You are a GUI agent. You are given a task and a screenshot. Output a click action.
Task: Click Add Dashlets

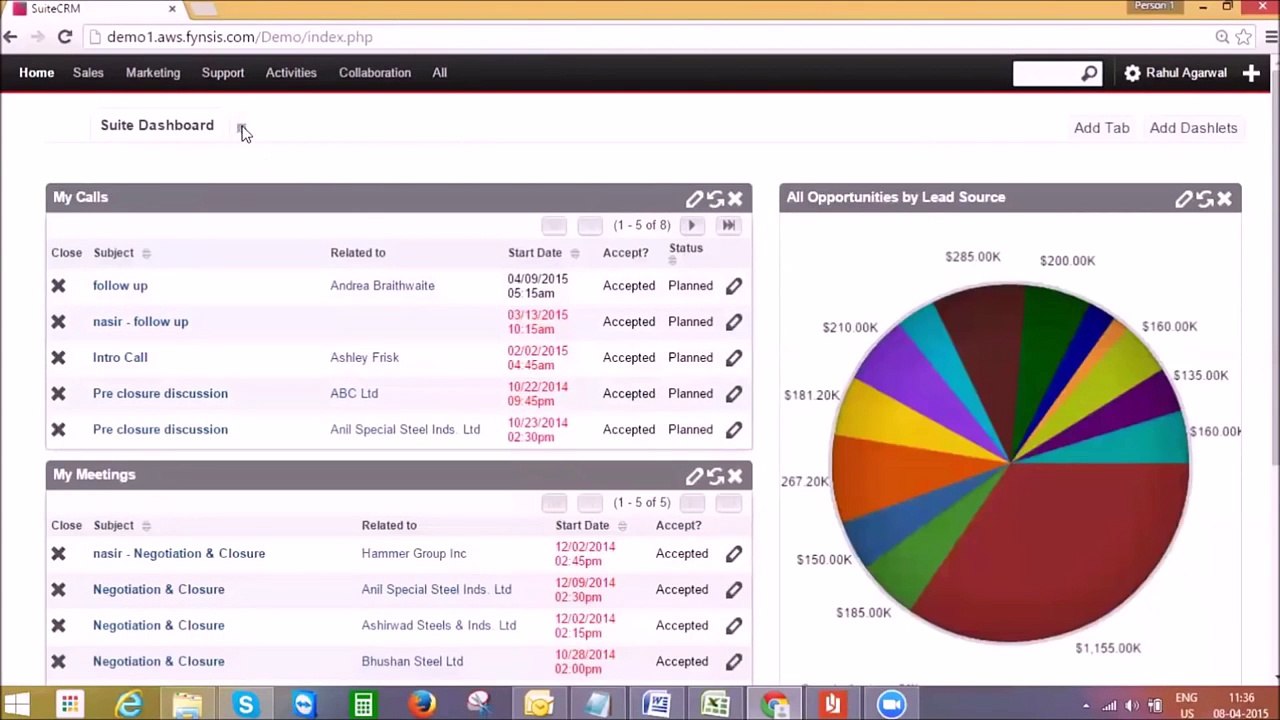pos(1193,128)
